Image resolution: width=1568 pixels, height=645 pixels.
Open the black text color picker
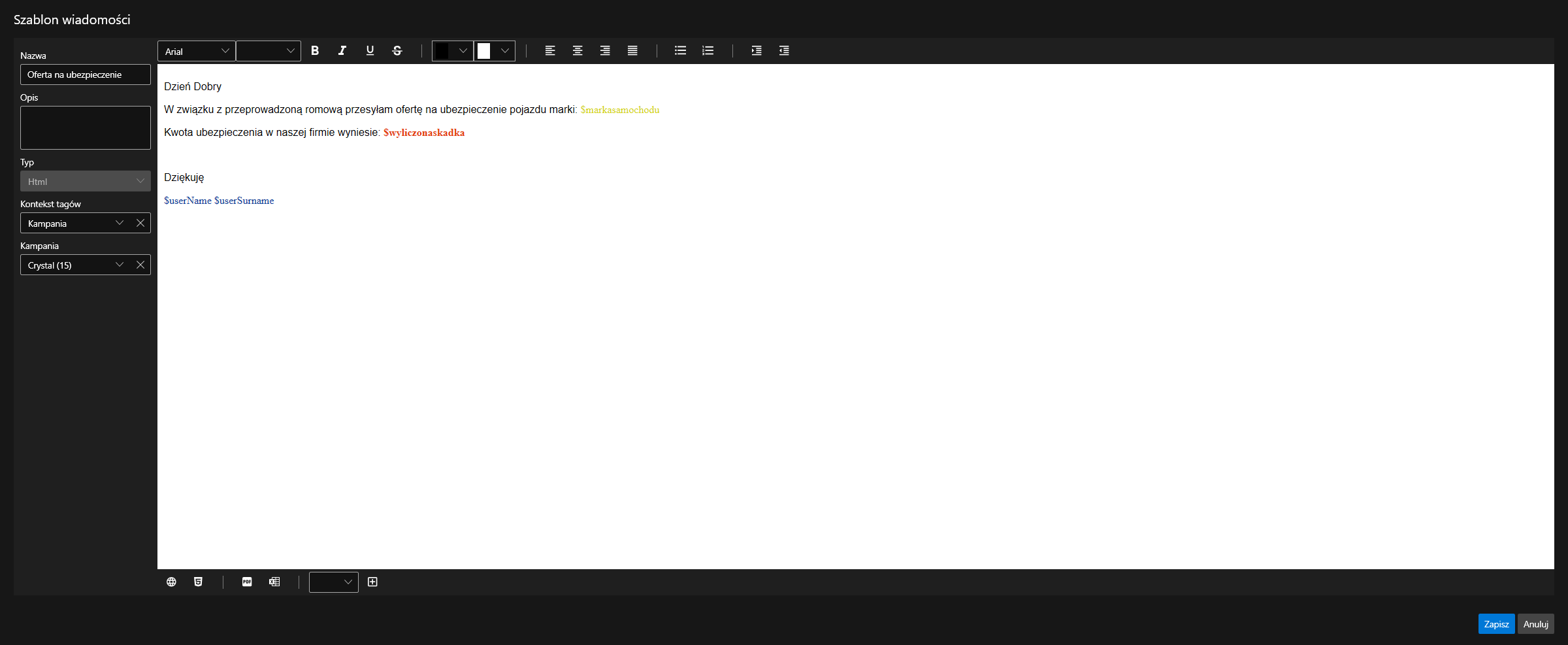pos(452,51)
